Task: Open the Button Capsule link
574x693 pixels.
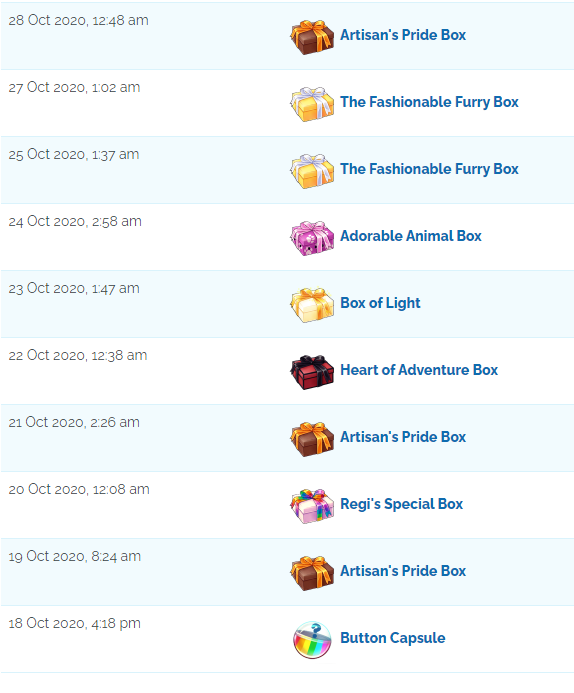Action: coord(393,638)
